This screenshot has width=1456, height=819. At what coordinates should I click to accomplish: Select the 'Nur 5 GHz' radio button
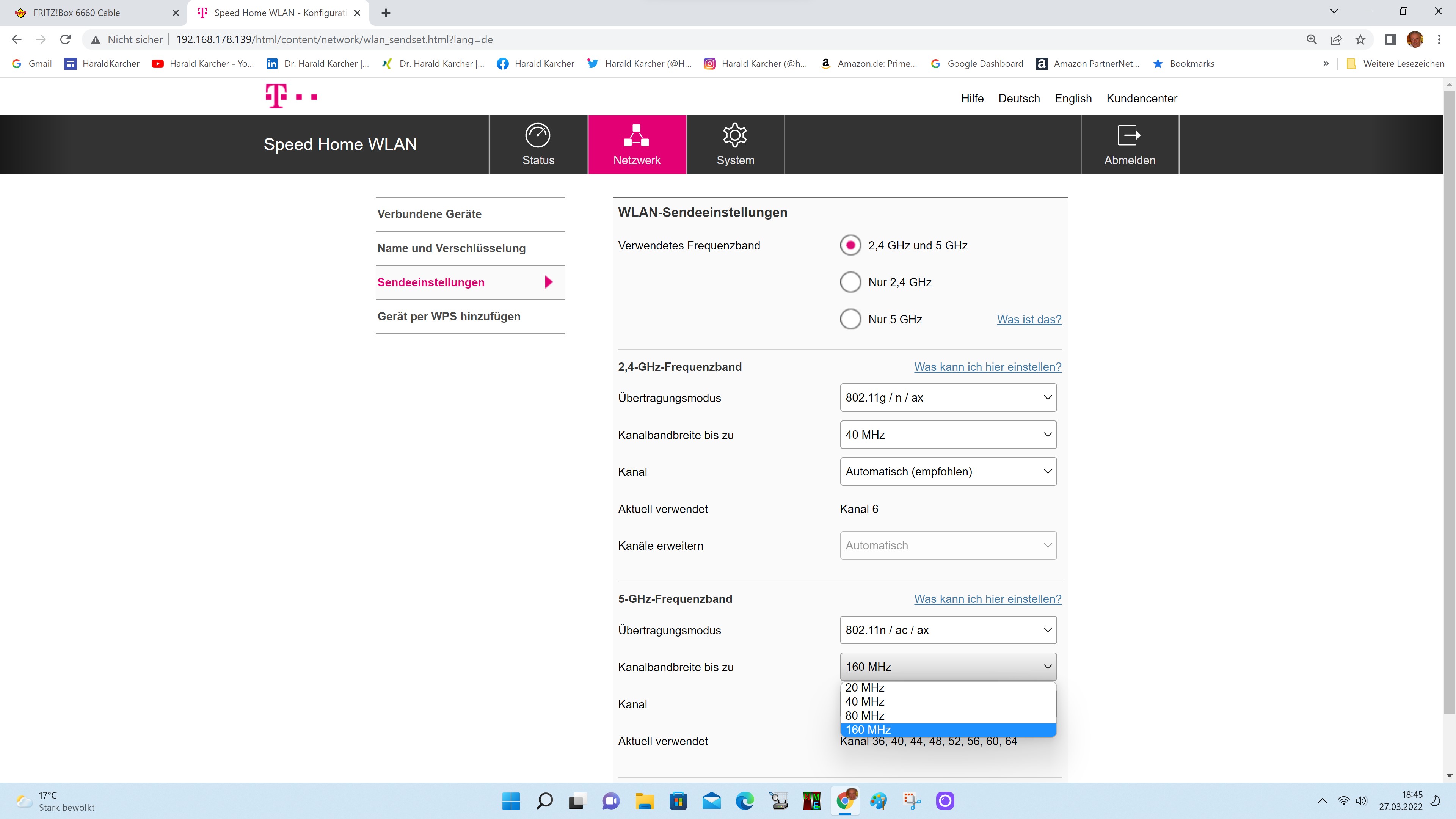[x=850, y=319]
